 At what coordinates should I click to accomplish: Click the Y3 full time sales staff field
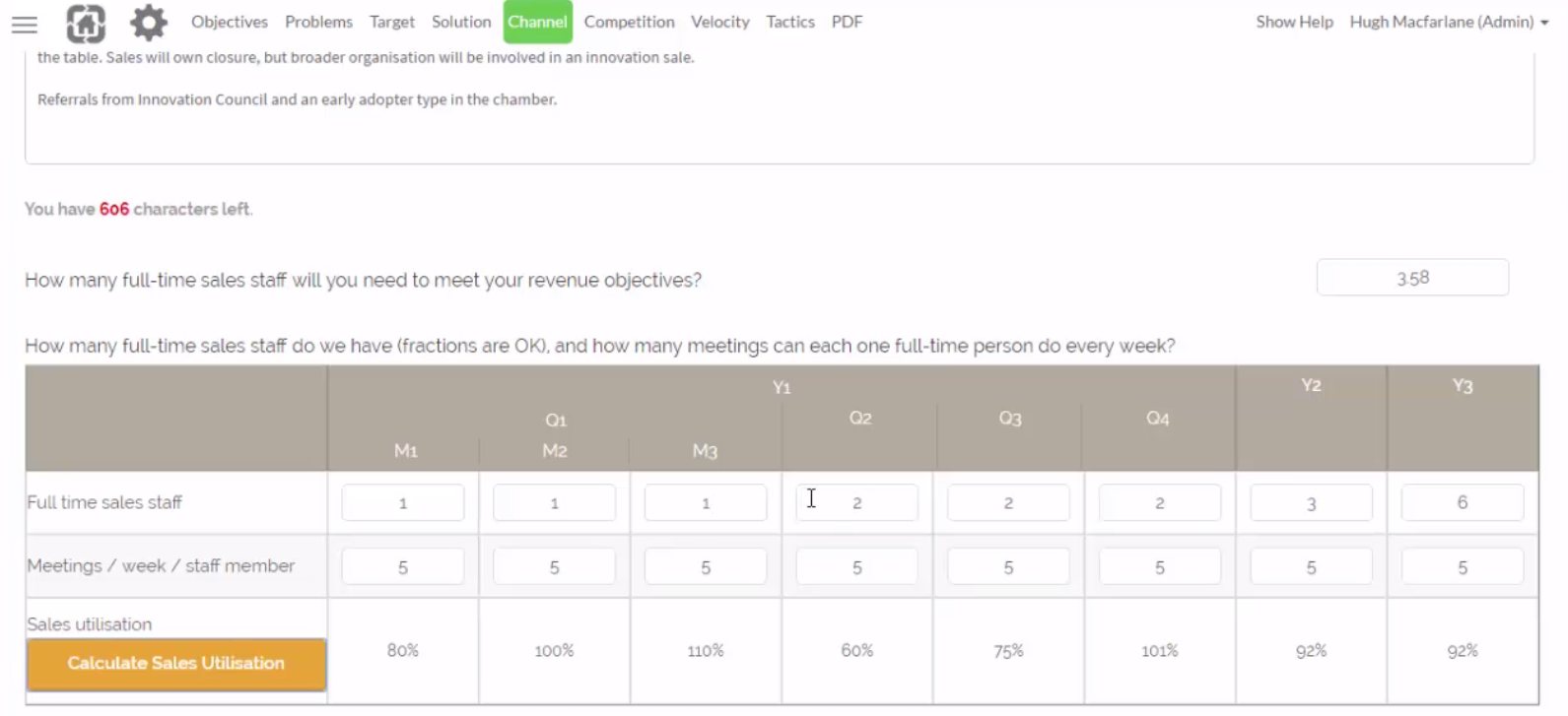1463,502
